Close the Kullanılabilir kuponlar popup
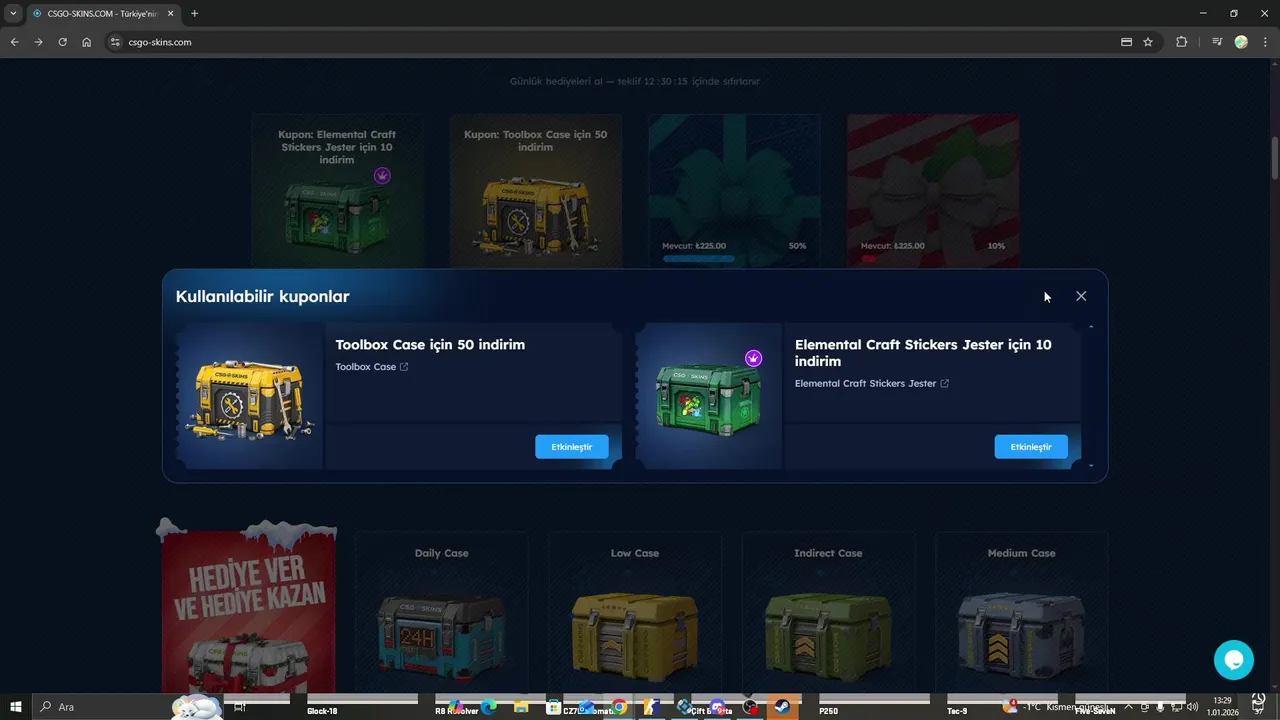This screenshot has width=1280, height=720. [1081, 296]
